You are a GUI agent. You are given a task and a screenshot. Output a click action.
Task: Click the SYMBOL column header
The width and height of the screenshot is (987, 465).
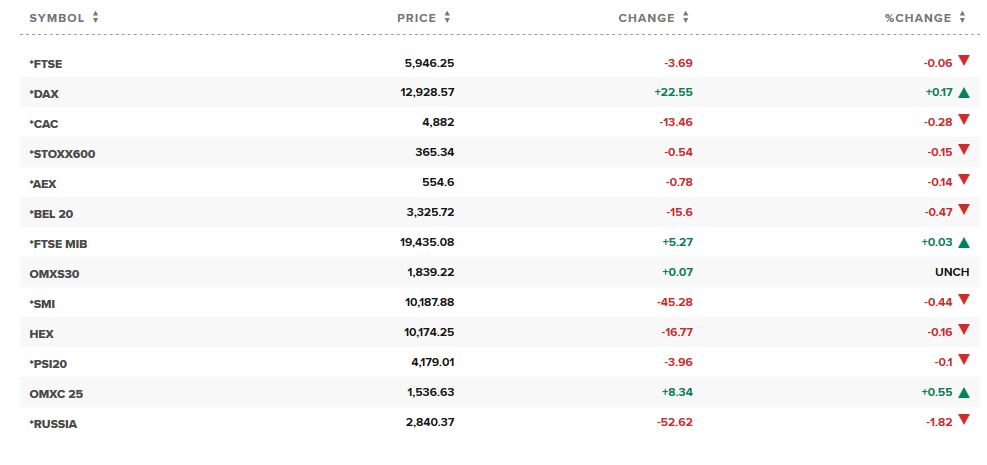click(x=57, y=18)
